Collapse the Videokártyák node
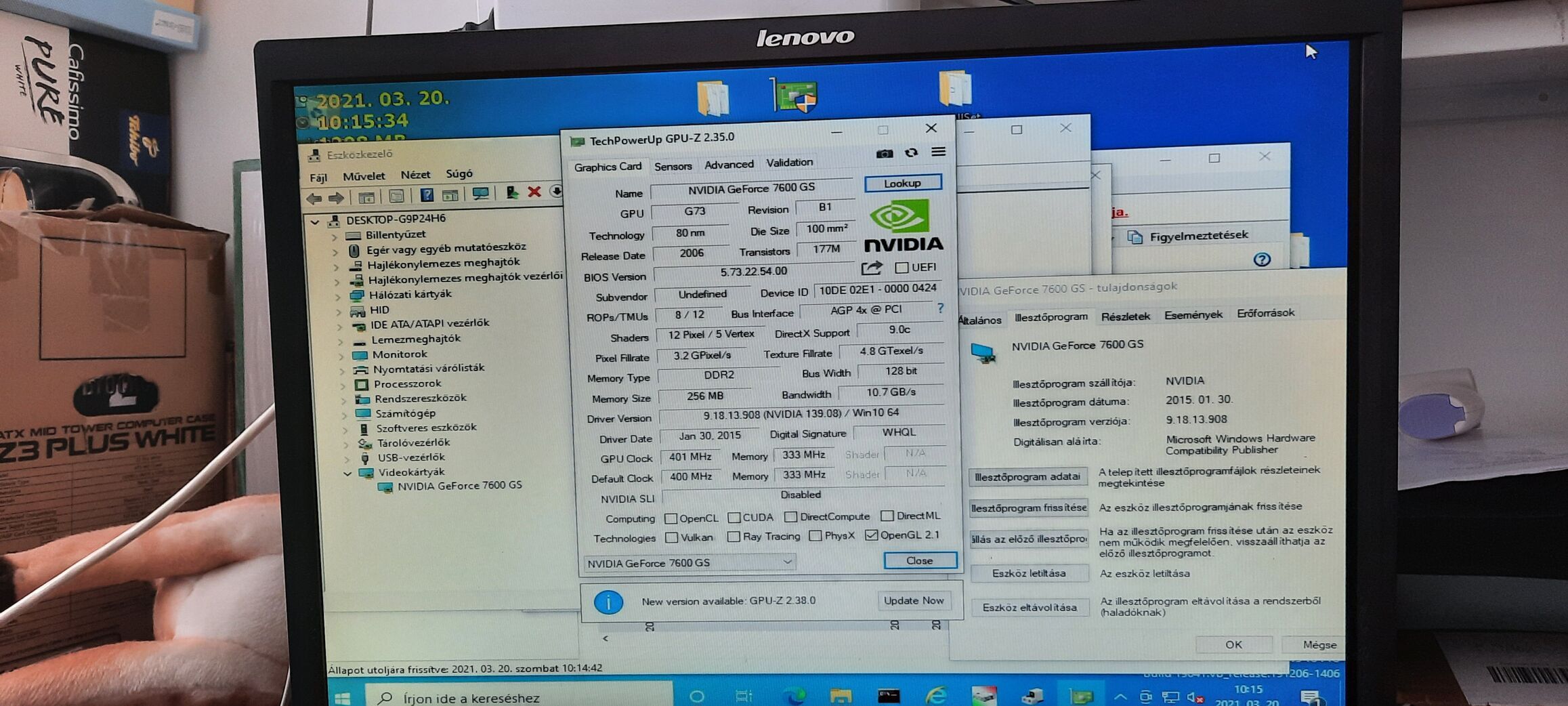The height and width of the screenshot is (706, 1568). click(347, 474)
